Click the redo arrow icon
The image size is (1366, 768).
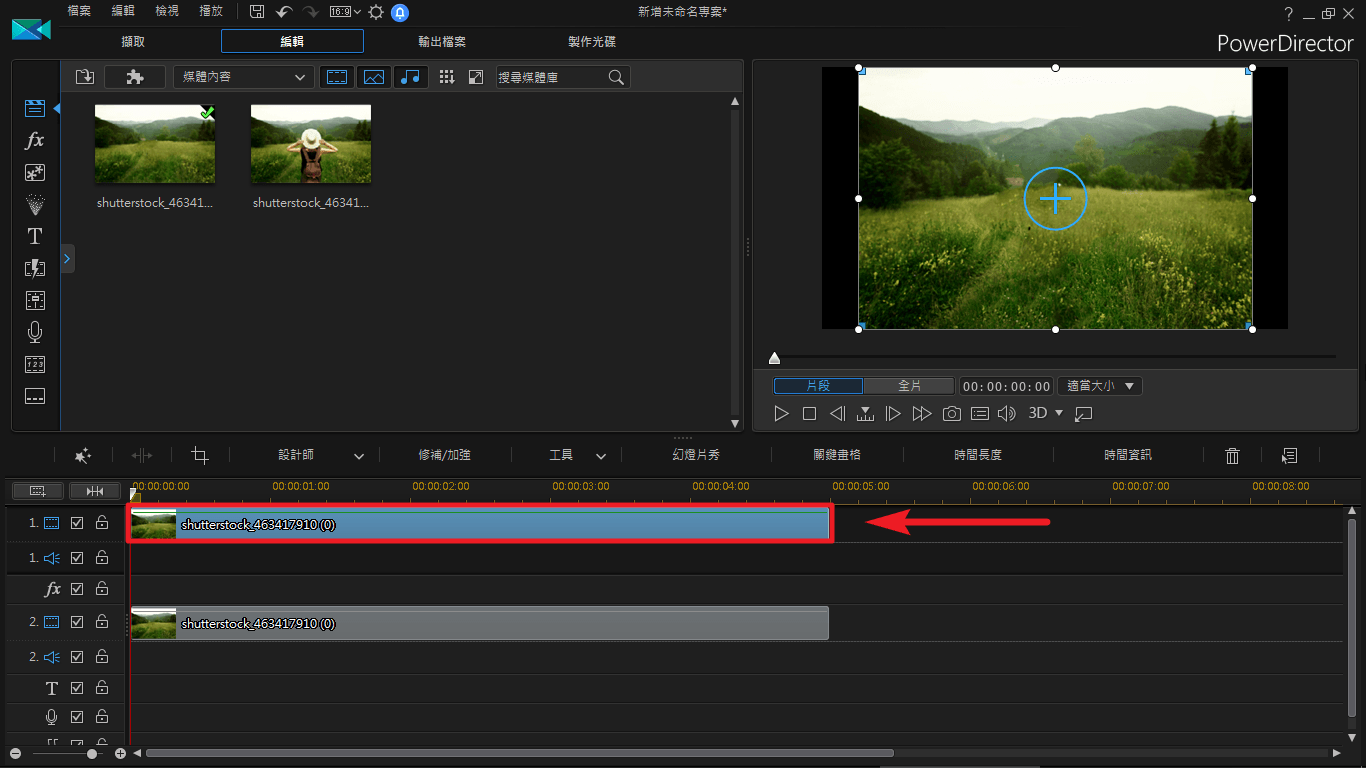click(x=310, y=12)
